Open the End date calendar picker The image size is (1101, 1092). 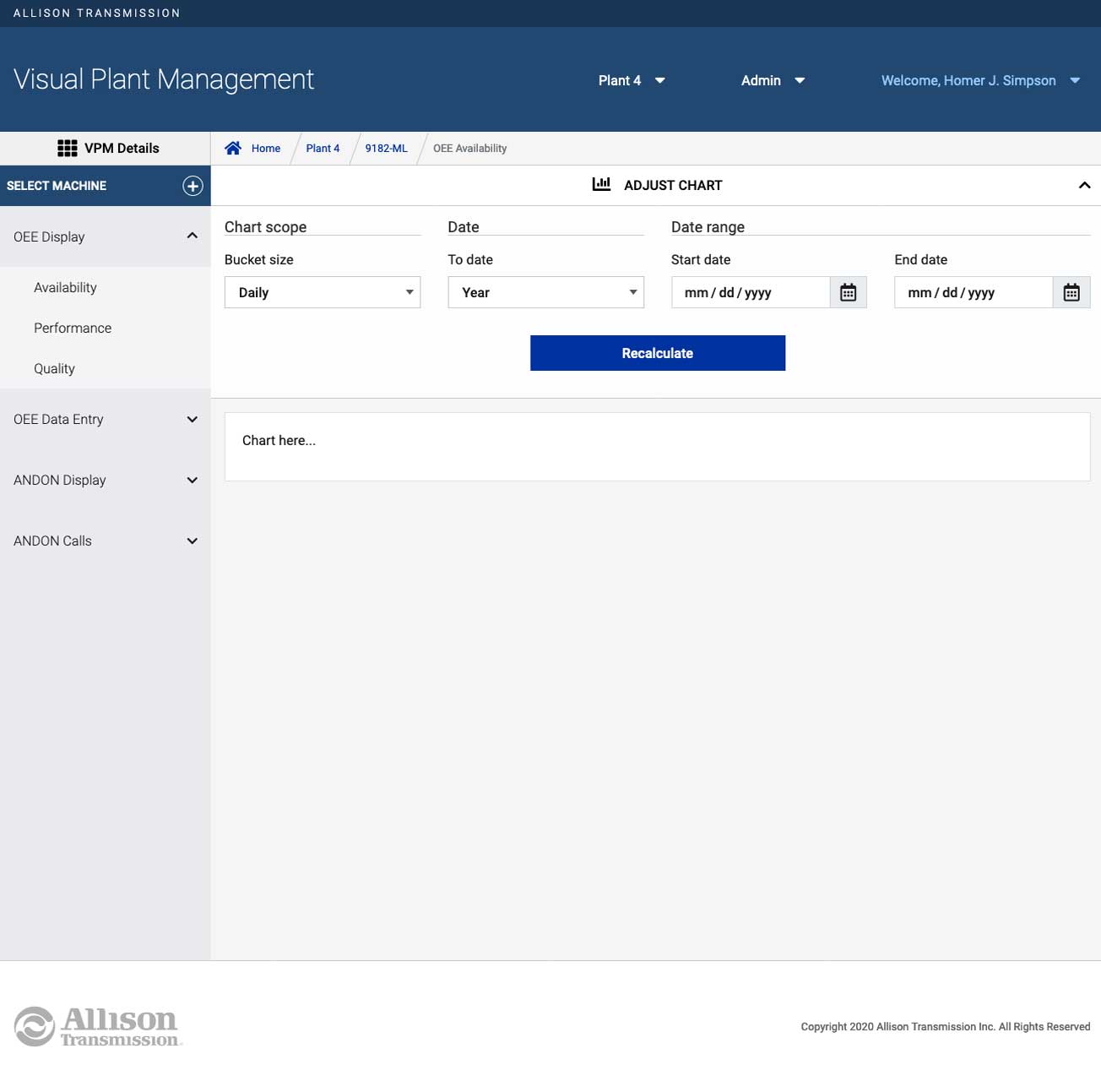(x=1071, y=292)
